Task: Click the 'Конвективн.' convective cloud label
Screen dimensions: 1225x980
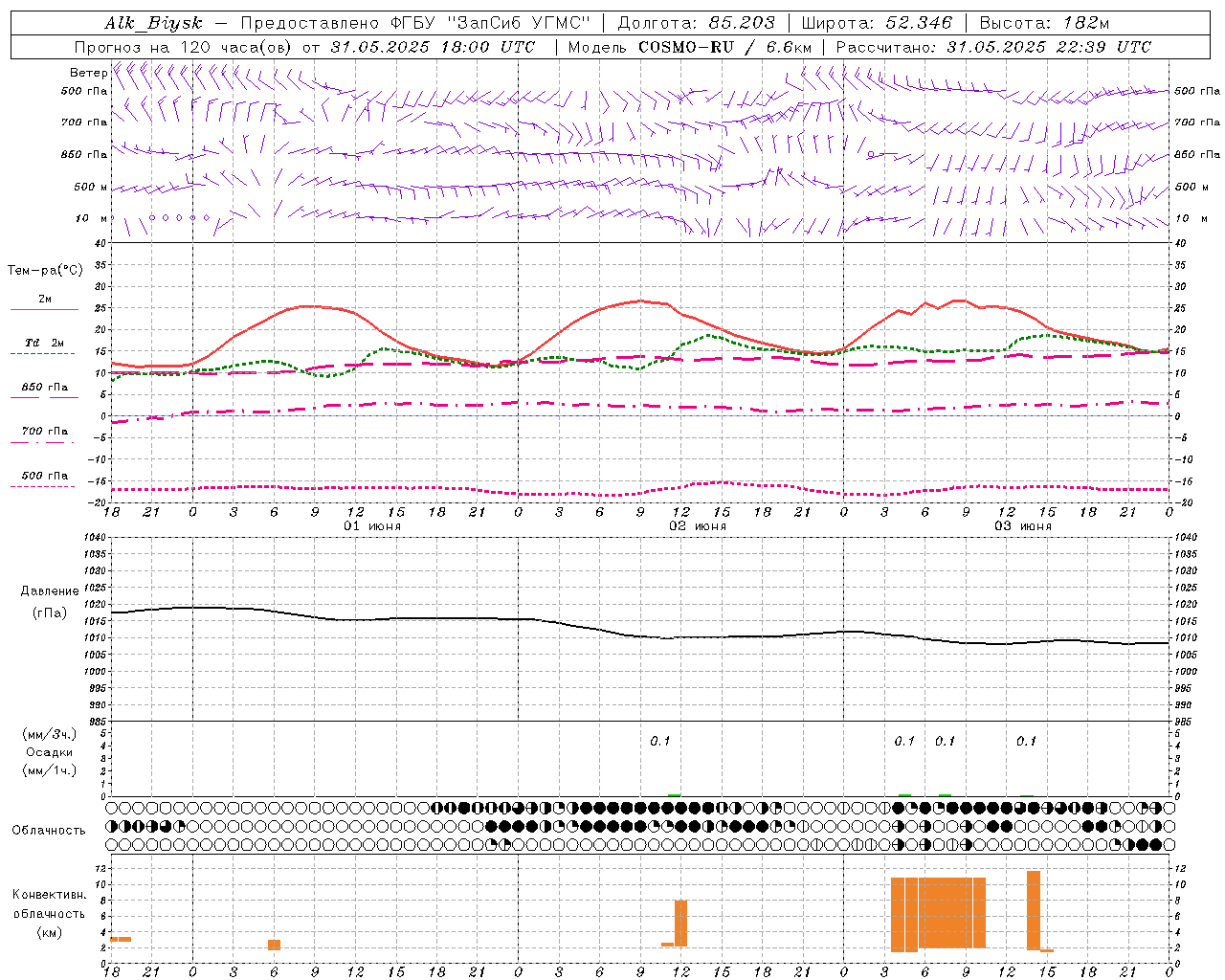Action: pos(50,894)
